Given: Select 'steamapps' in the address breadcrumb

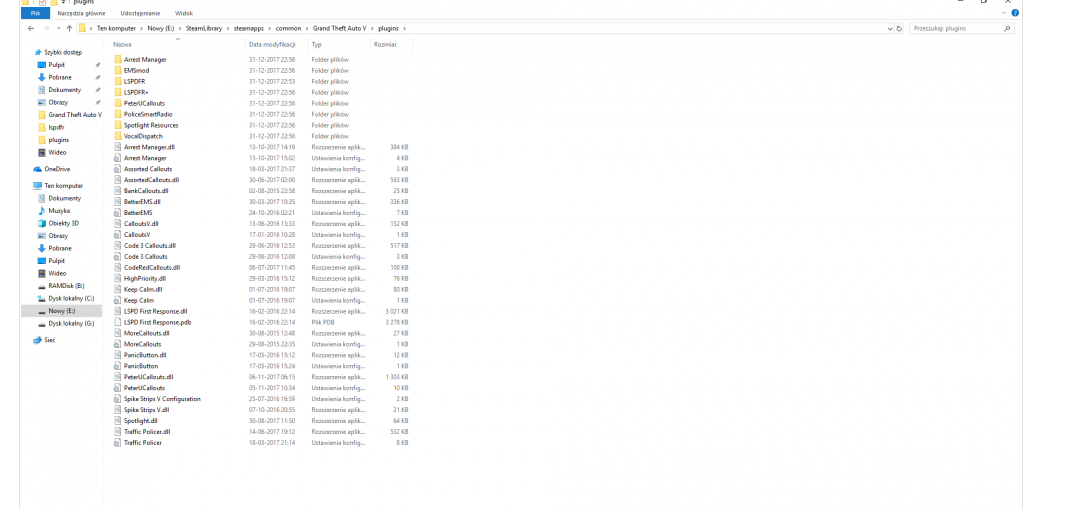Looking at the screenshot, I should click(x=248, y=28).
